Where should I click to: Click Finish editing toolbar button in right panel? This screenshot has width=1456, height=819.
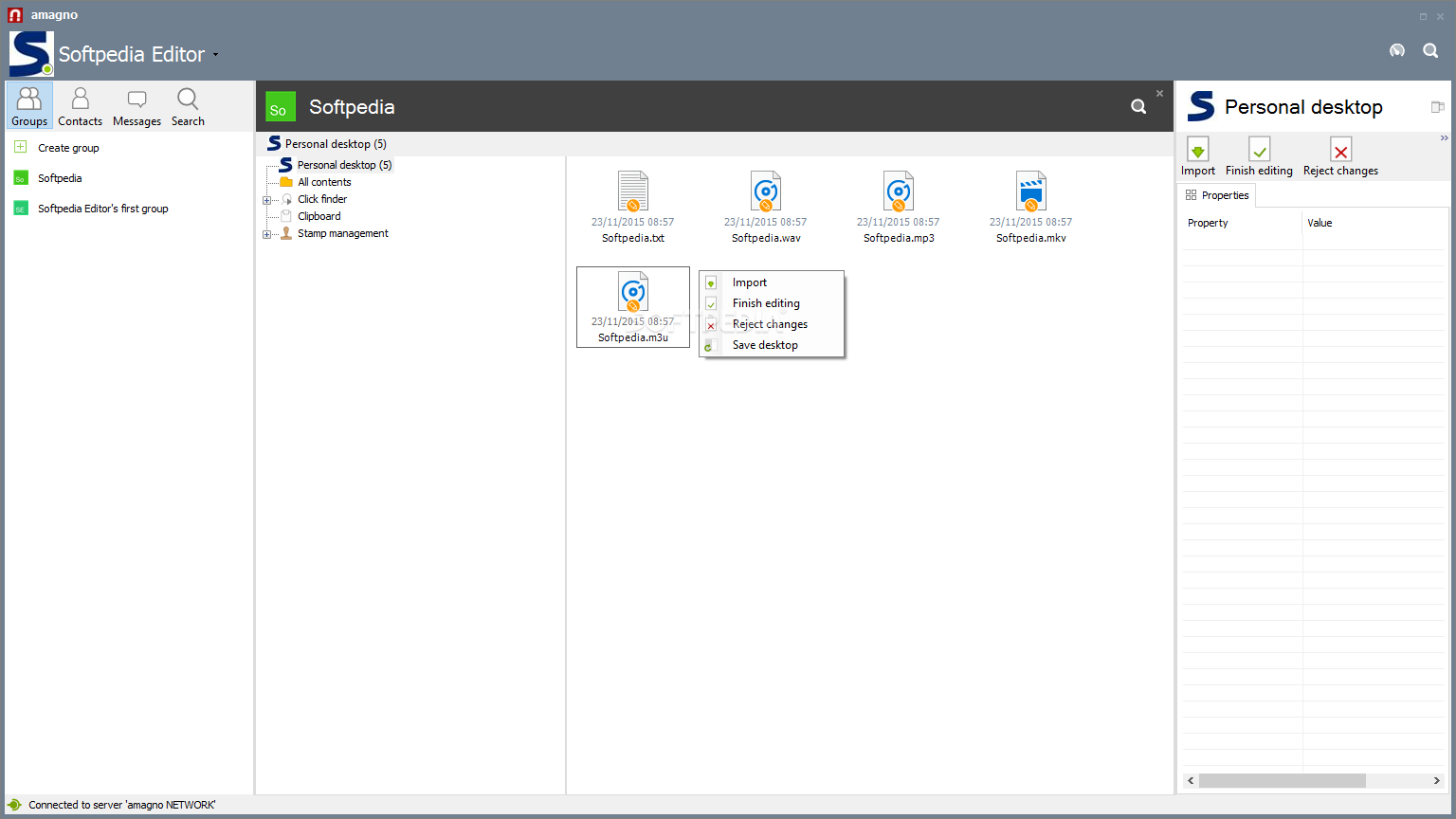(1259, 156)
